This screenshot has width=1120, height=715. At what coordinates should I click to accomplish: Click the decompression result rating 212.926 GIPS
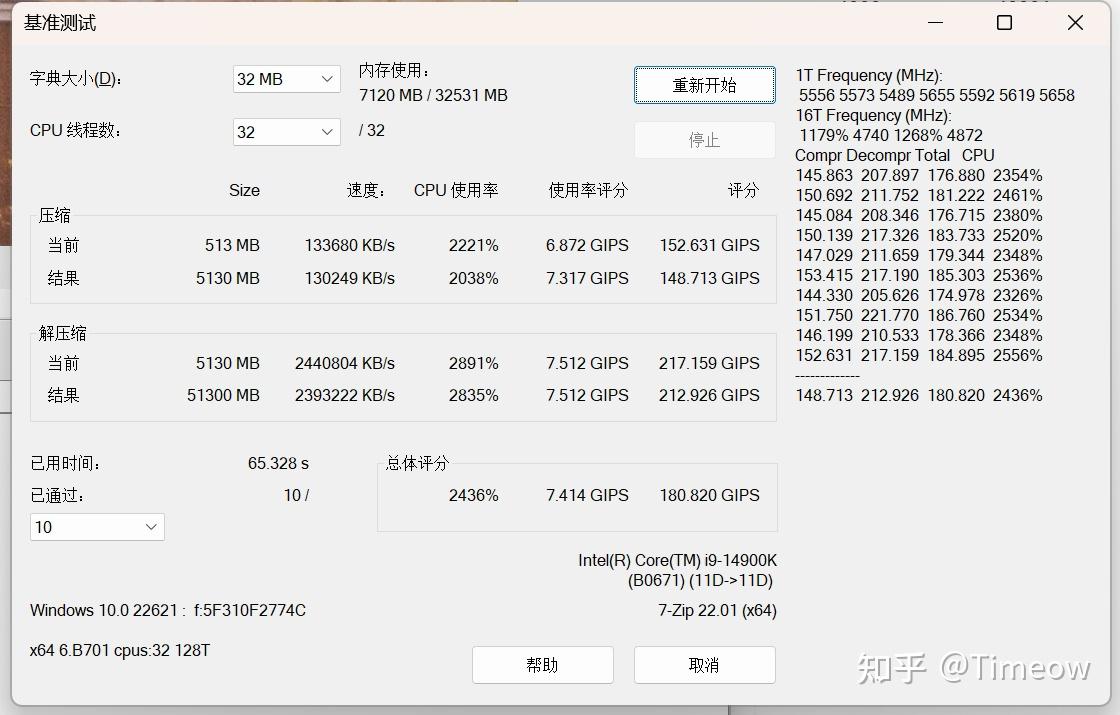click(709, 395)
